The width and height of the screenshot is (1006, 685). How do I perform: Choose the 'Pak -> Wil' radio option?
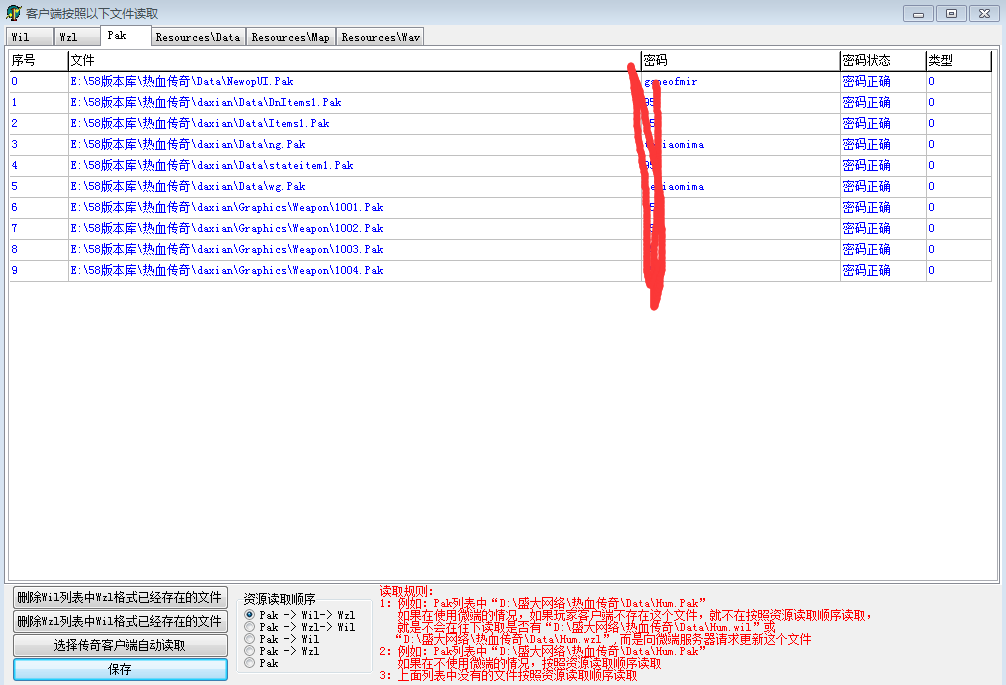tap(249, 639)
